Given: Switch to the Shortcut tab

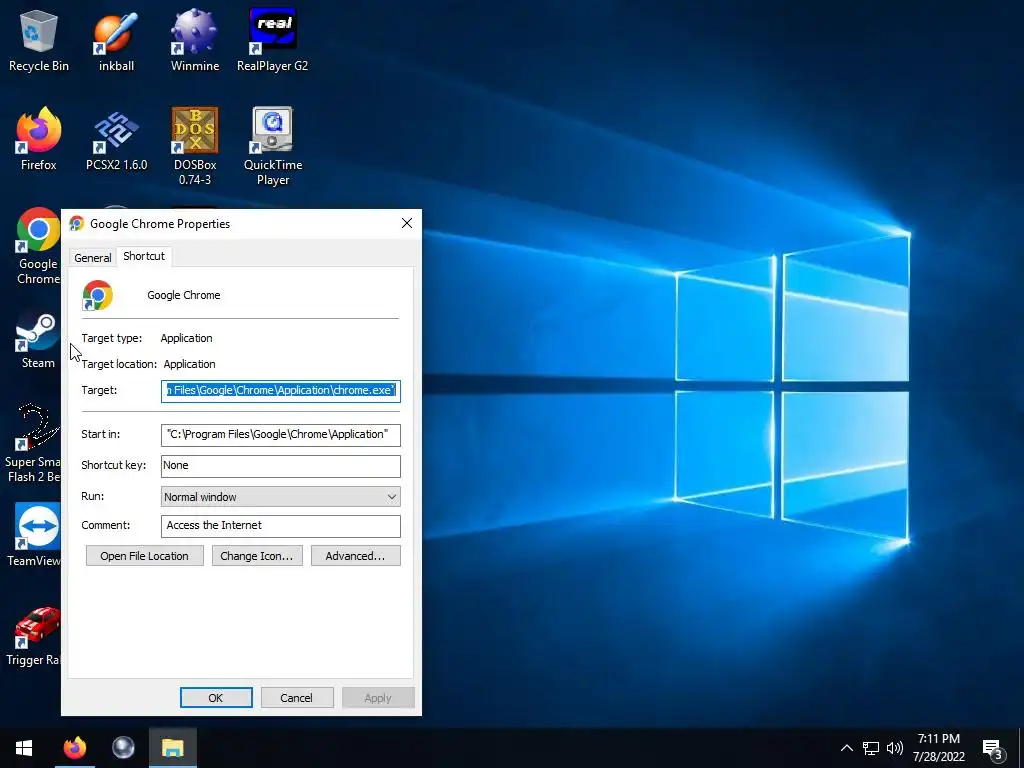Looking at the screenshot, I should pyautogui.click(x=144, y=256).
